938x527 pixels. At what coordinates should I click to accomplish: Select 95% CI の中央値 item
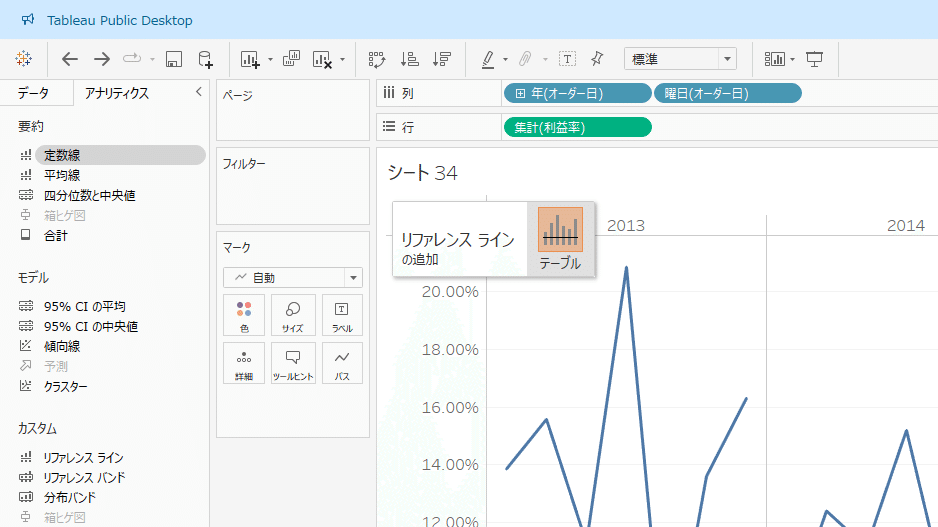[91, 326]
